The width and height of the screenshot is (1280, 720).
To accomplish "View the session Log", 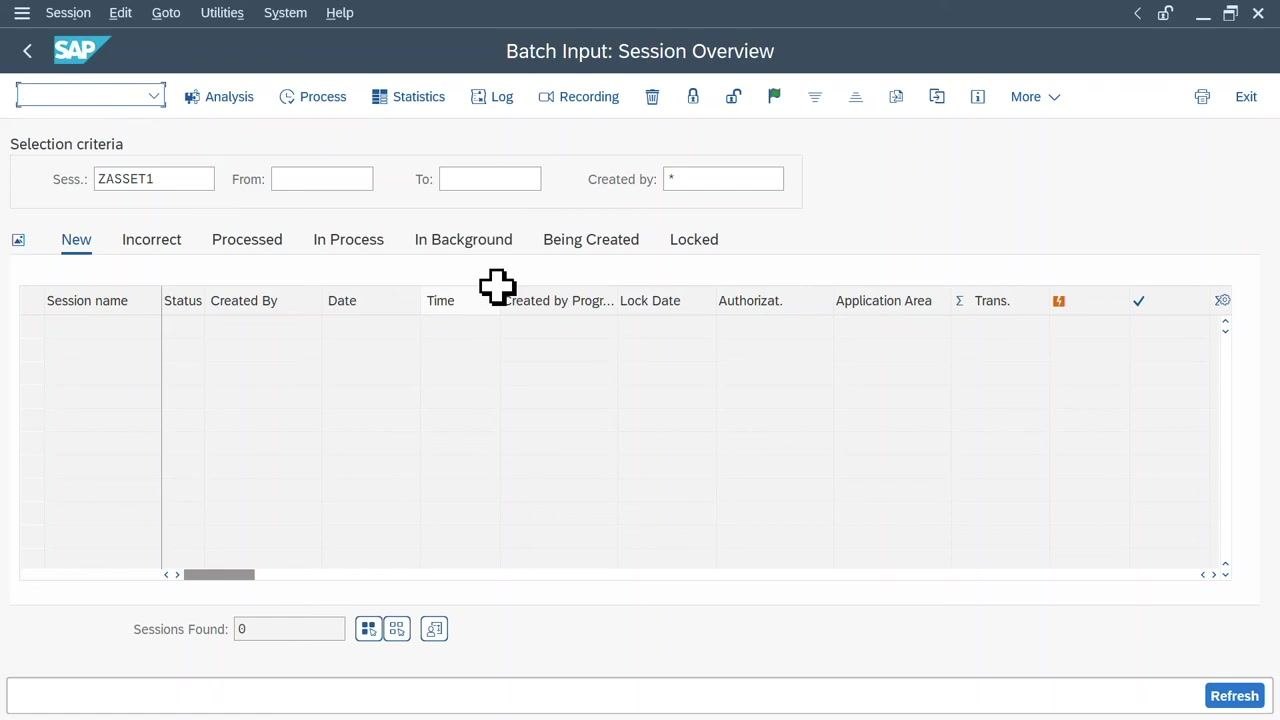I will point(492,97).
